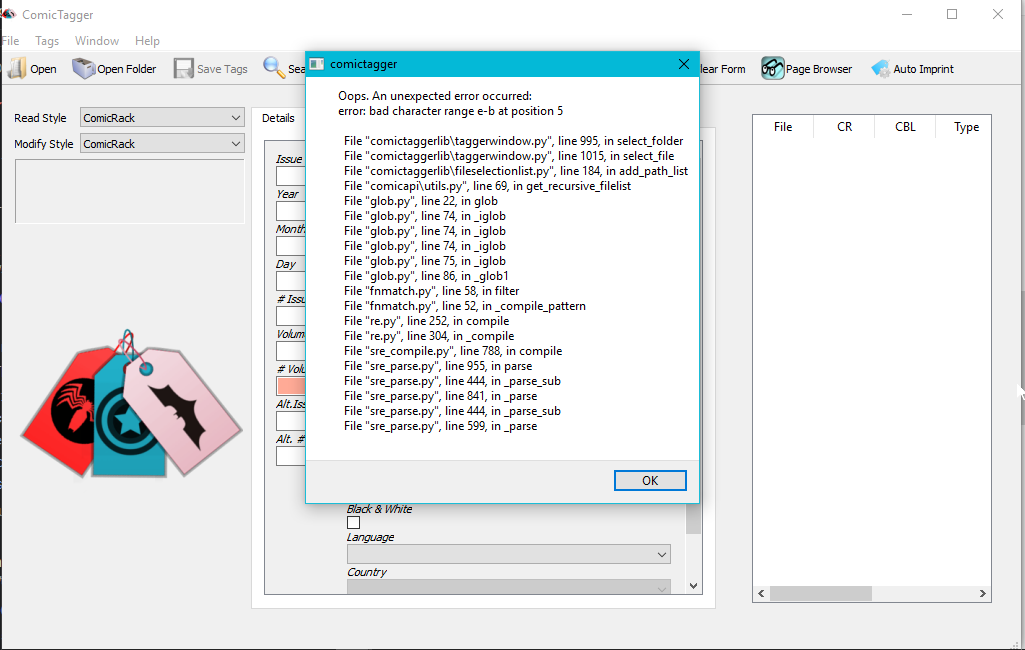Run Auto Imprint from the toolbar
Screen dimensions: 1025x650
[x=882, y=68]
